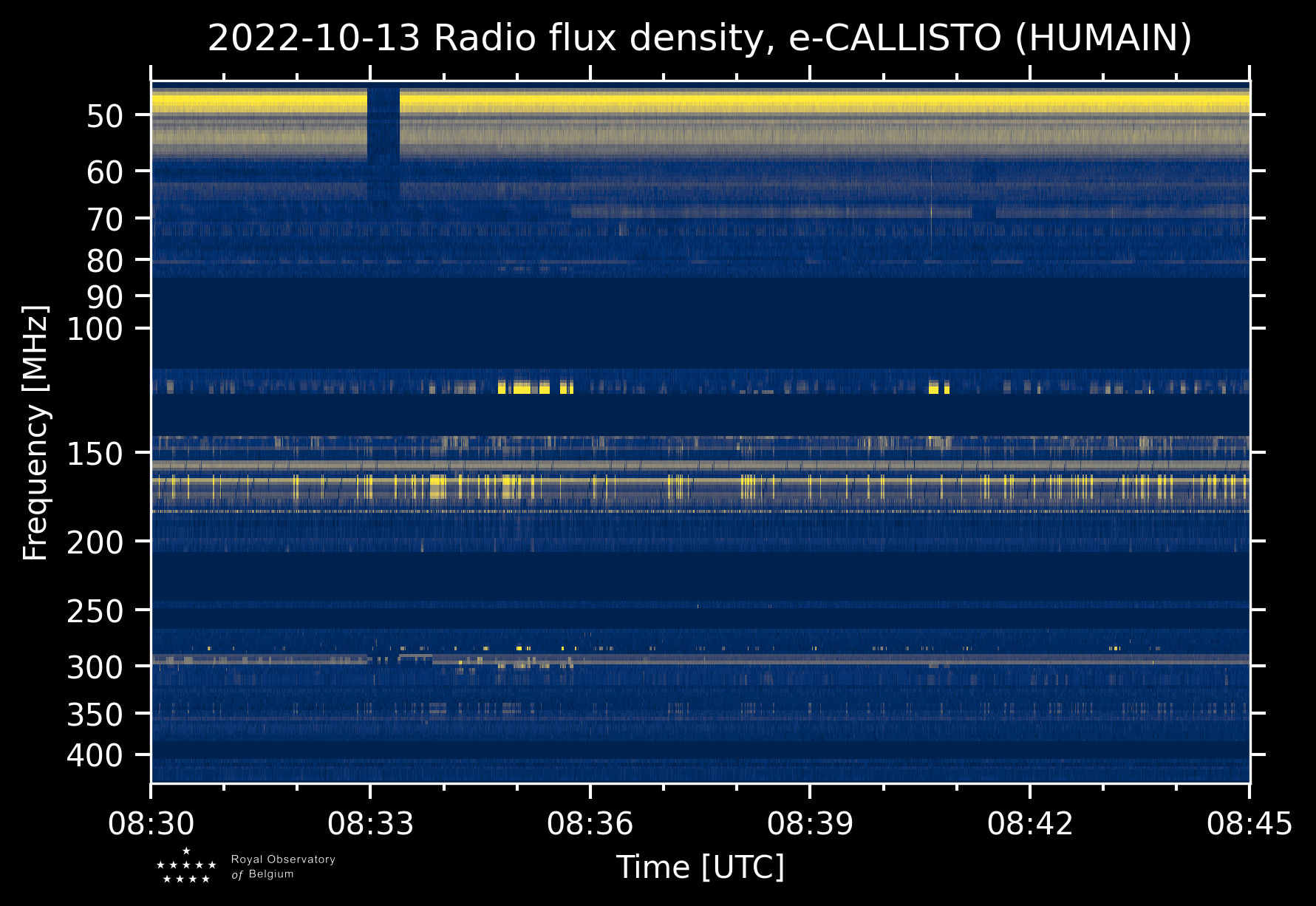
Task: Click the 'Royal Observatory of Belgium' text
Action: point(283,867)
